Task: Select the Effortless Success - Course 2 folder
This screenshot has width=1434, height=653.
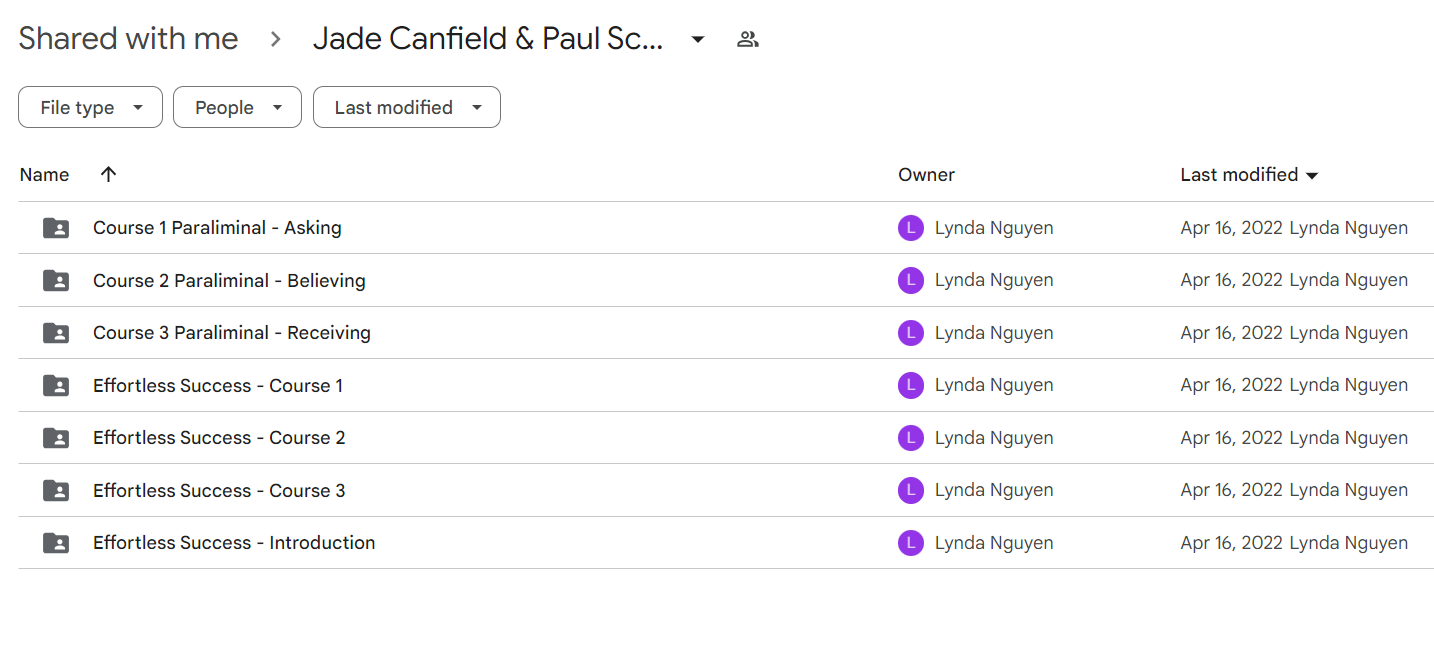Action: tap(725, 438)
